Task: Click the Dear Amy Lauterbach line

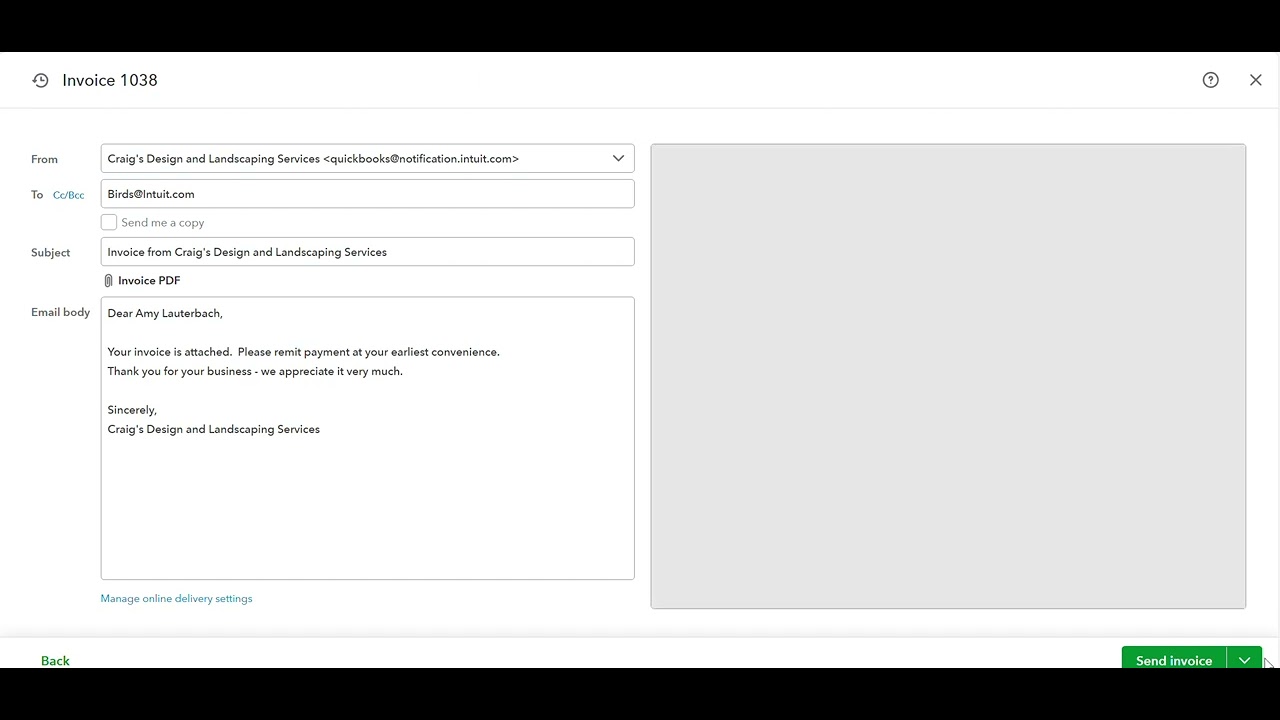Action: click(165, 313)
